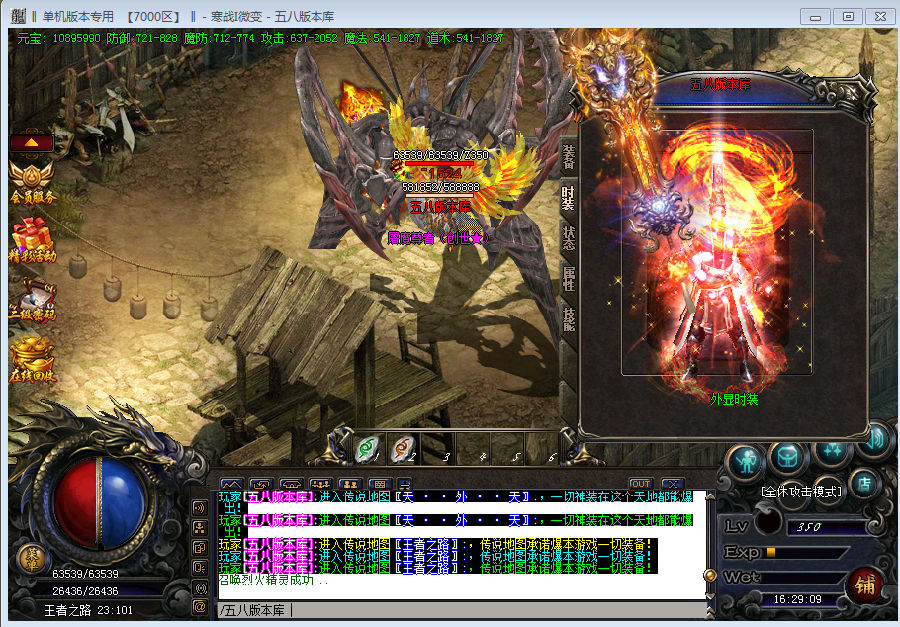Open the 在线回收 gold recycling icon
900x627 pixels.
32,359
